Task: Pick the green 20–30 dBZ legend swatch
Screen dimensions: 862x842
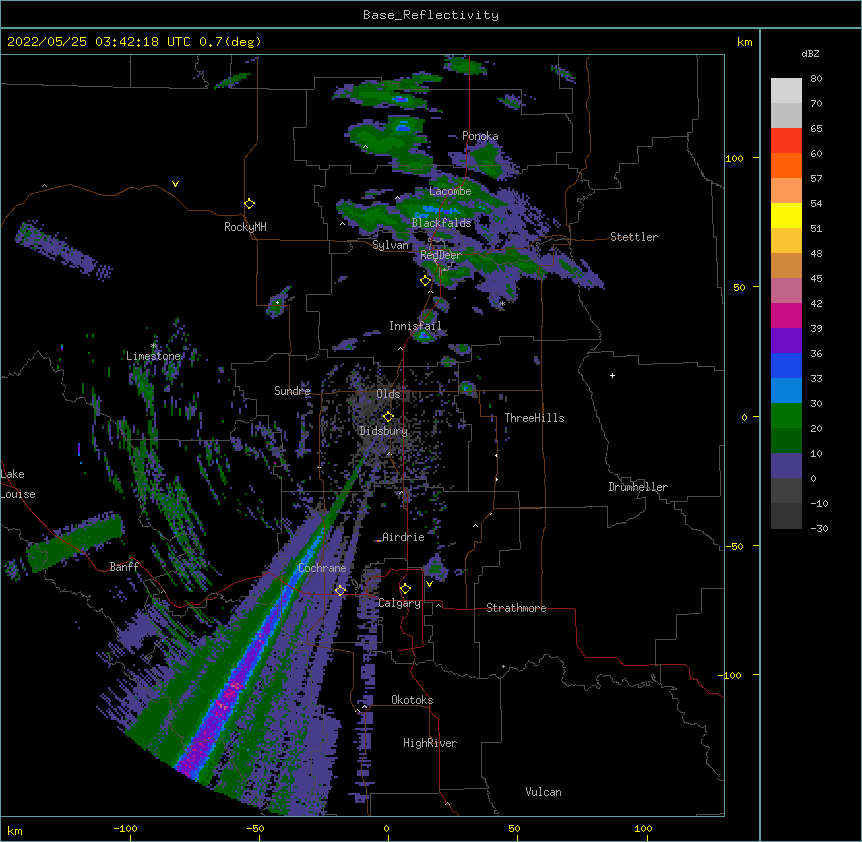Action: [x=786, y=416]
